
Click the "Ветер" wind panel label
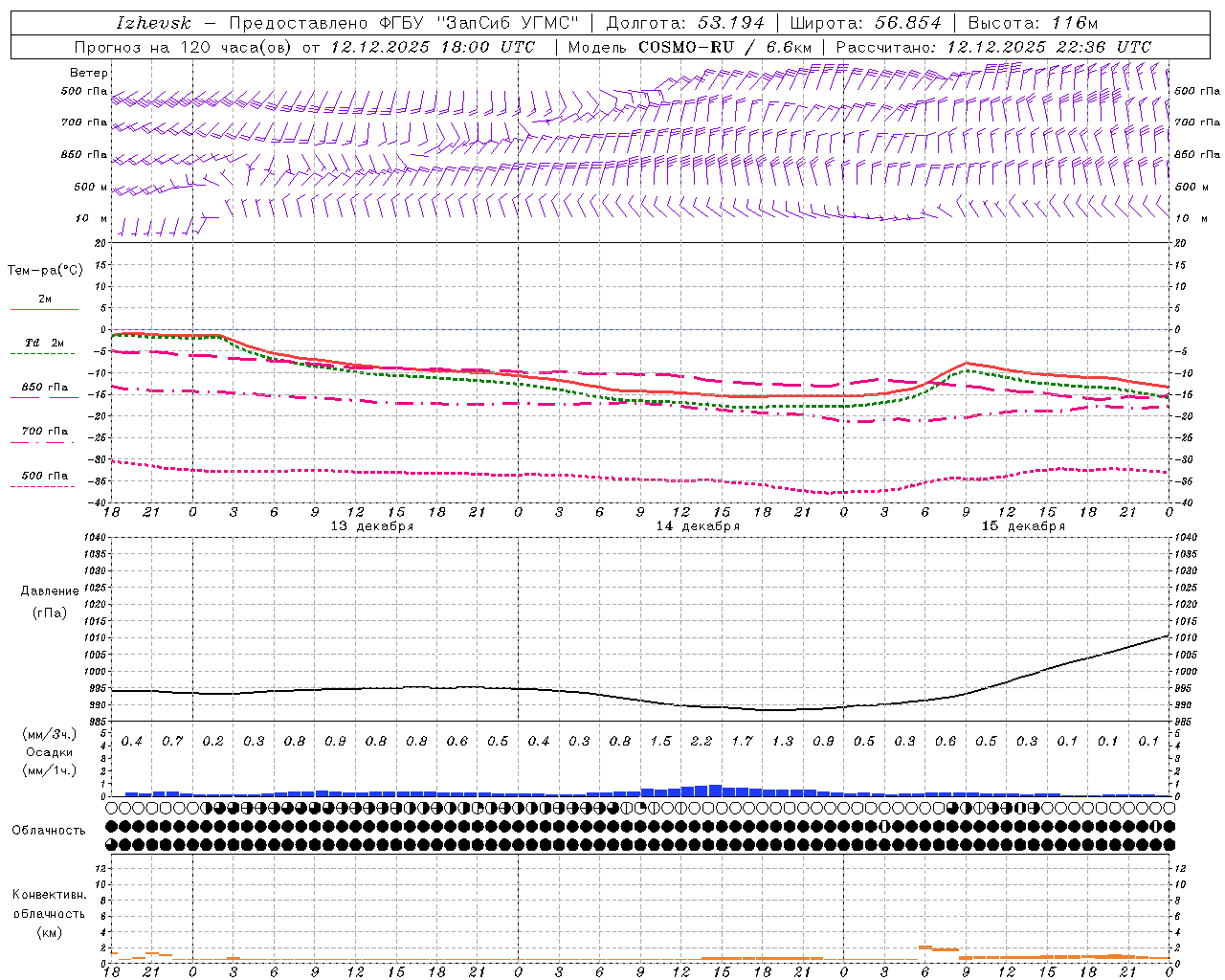pos(89,73)
